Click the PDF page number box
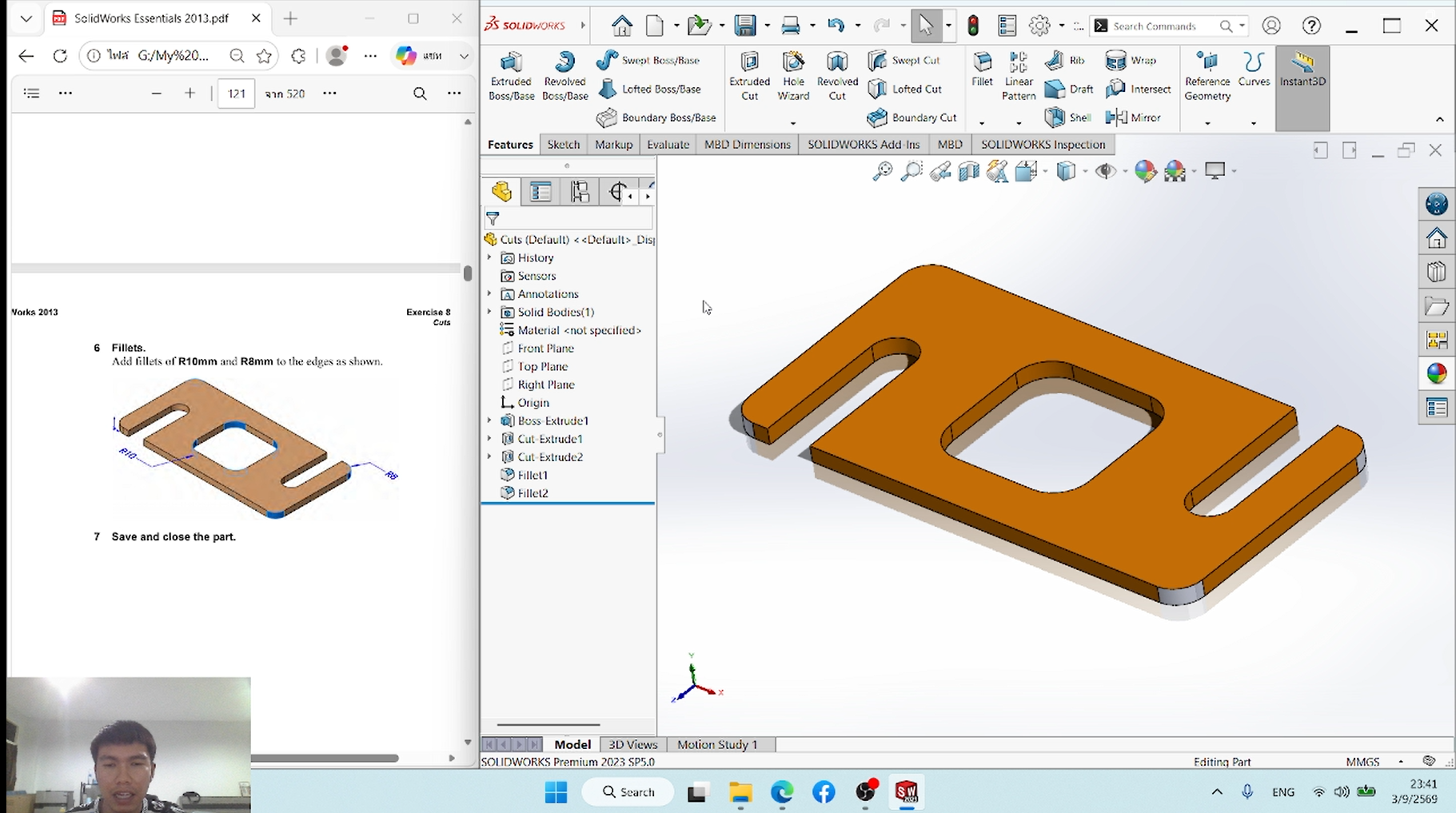 [236, 94]
